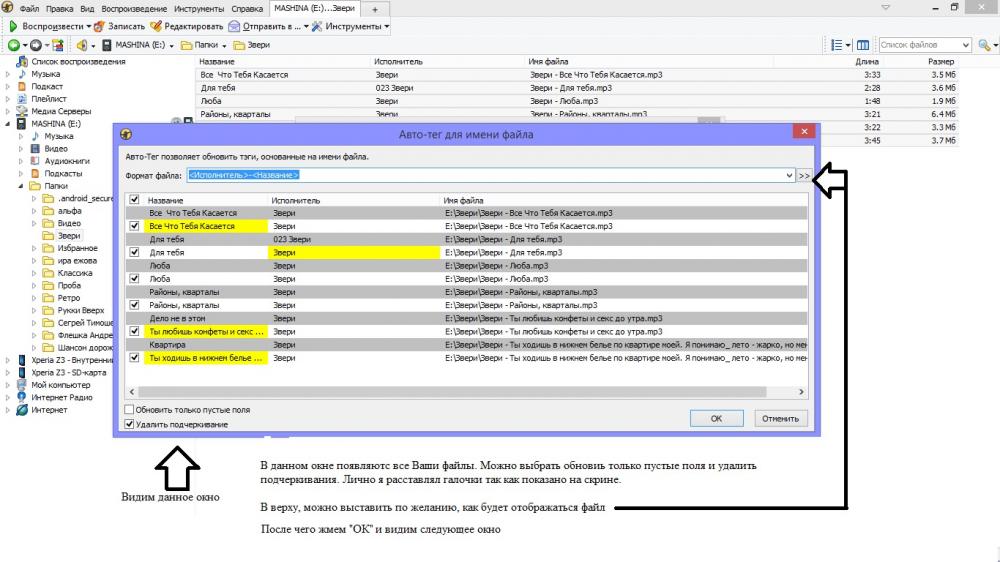The width and height of the screenshot is (1000, 562).
Task: Click the Up-one-level folder tree icon
Action: pyautogui.click(x=58, y=45)
